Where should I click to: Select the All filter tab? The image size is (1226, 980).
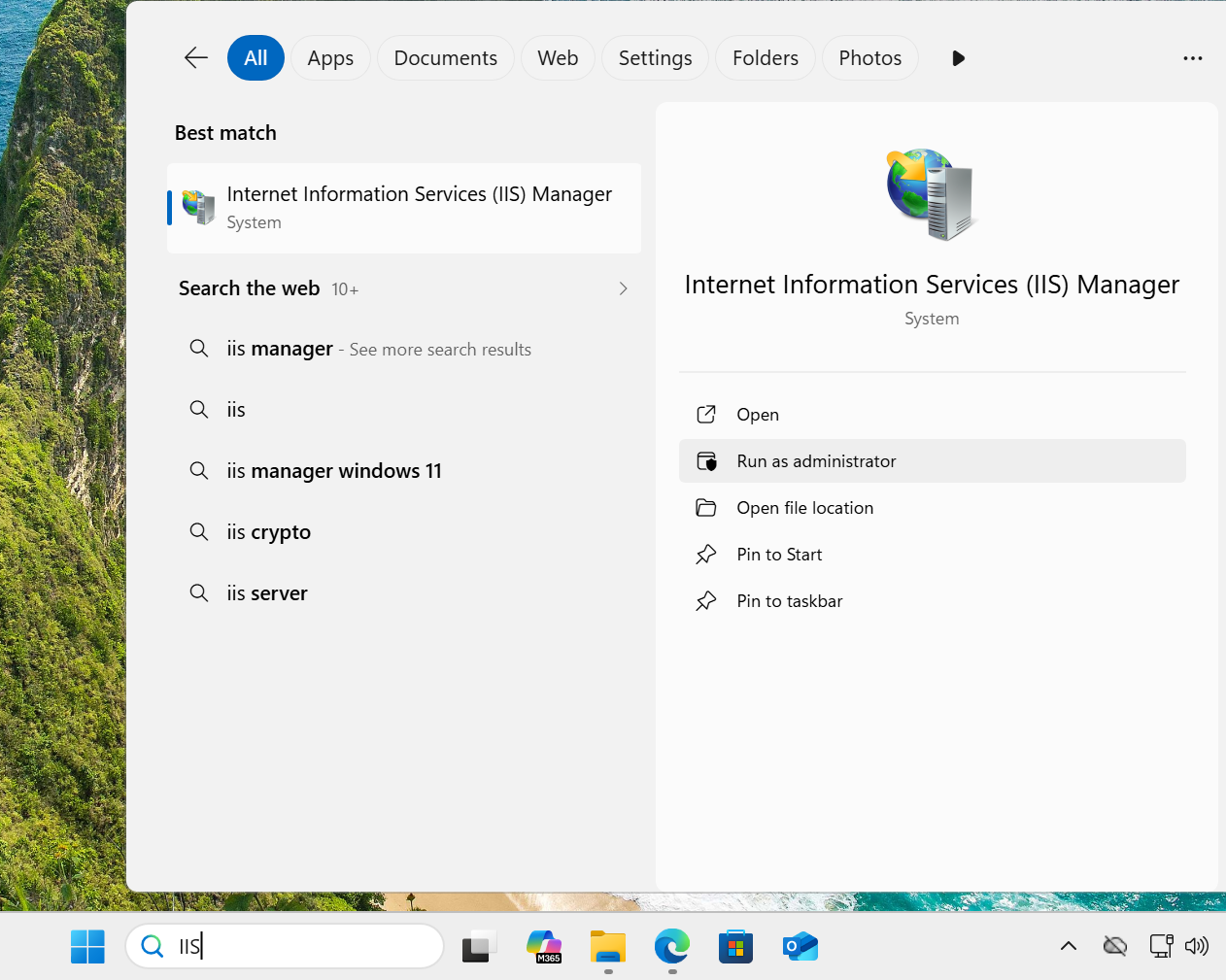[x=255, y=58]
